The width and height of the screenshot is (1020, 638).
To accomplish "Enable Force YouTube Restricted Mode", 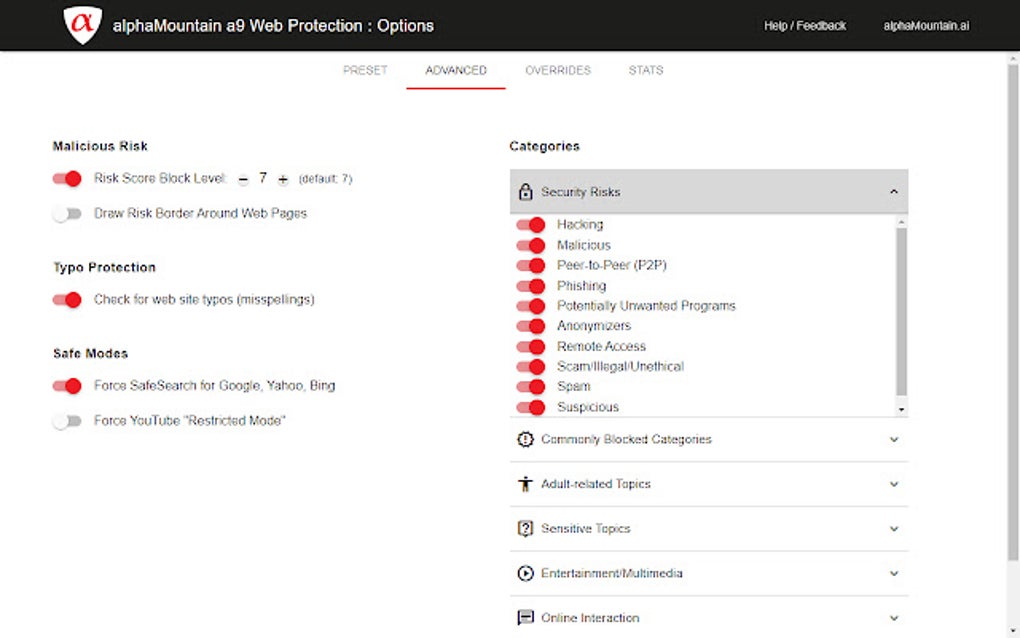I will (x=67, y=421).
